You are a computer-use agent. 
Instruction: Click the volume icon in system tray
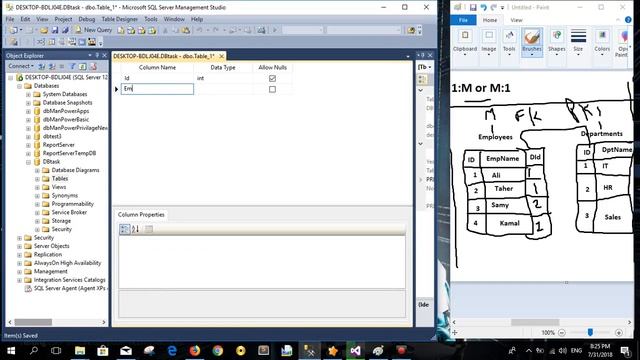(x=563, y=351)
